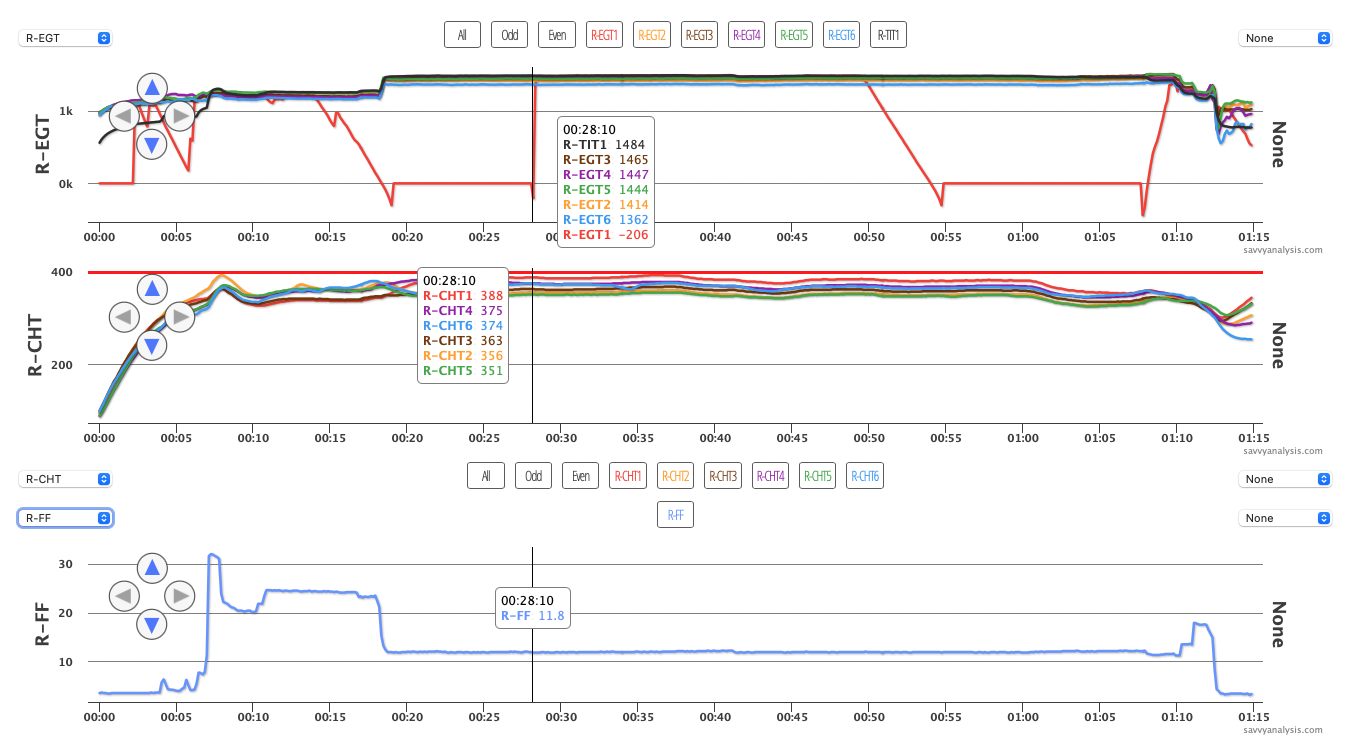Toggle the R-FF series button
This screenshot has height=738, width=1345.
pyautogui.click(x=676, y=515)
